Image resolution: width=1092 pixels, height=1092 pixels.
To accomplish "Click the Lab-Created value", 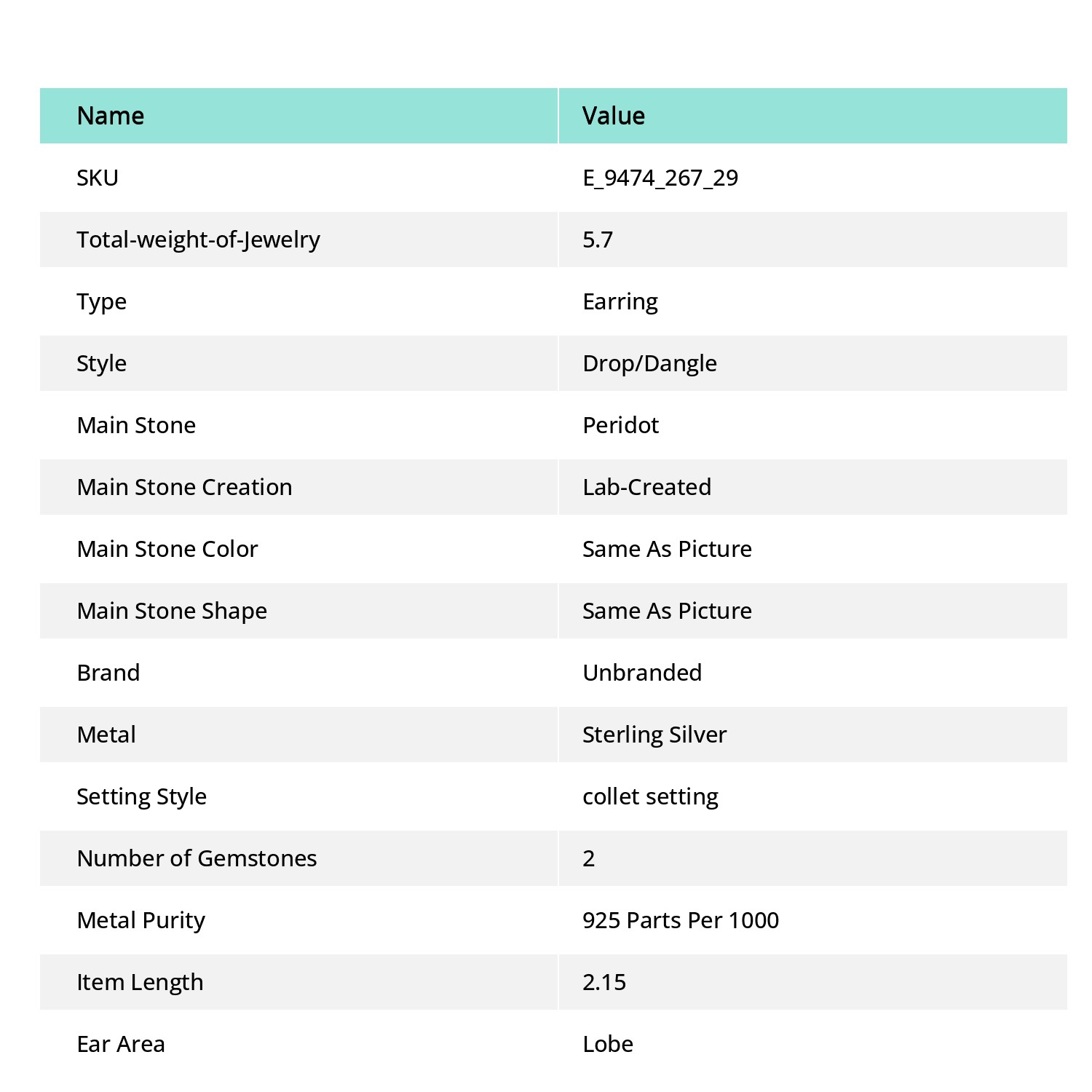I will pyautogui.click(x=646, y=487).
